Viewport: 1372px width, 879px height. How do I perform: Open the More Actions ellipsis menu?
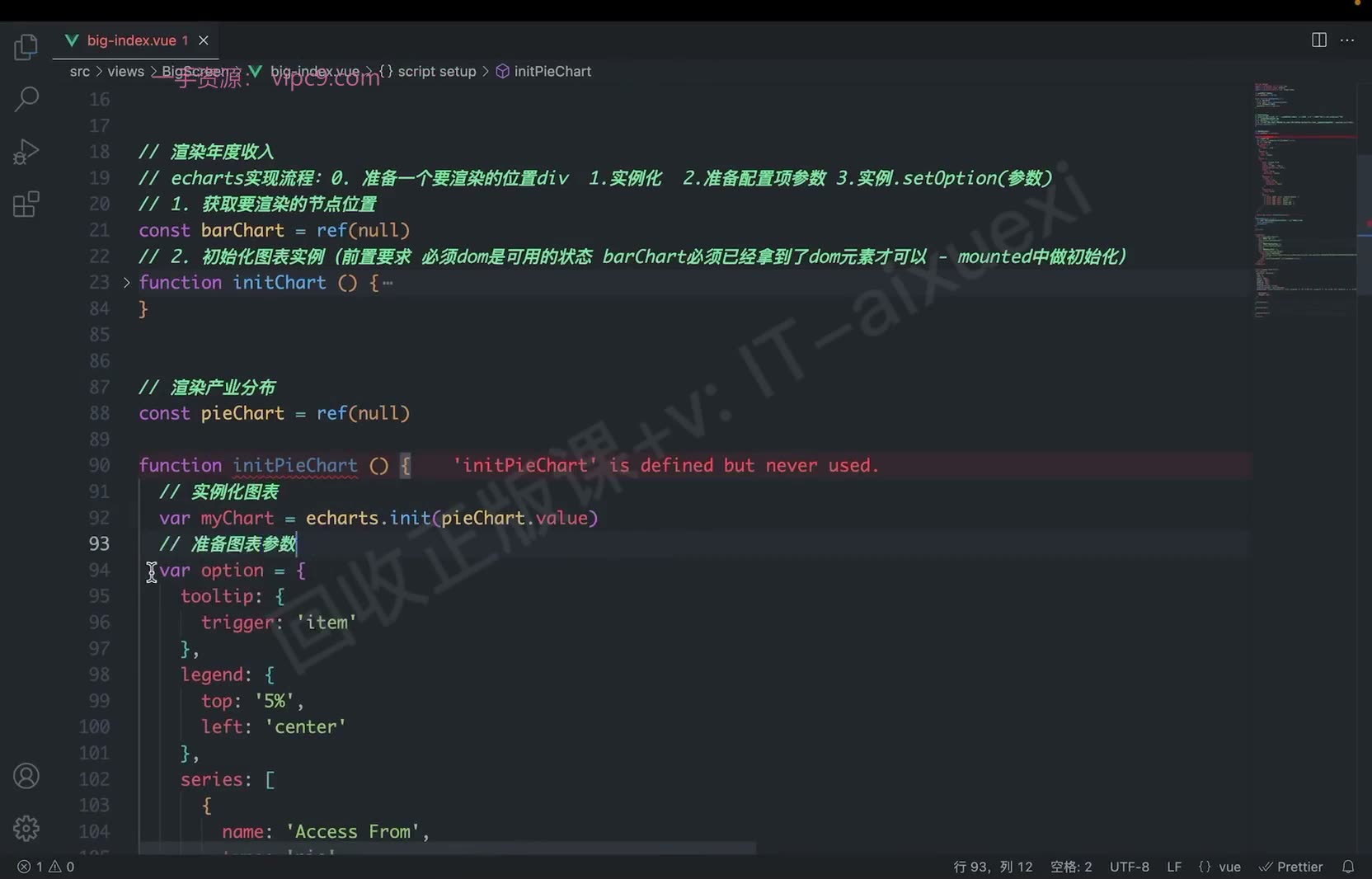point(1347,40)
